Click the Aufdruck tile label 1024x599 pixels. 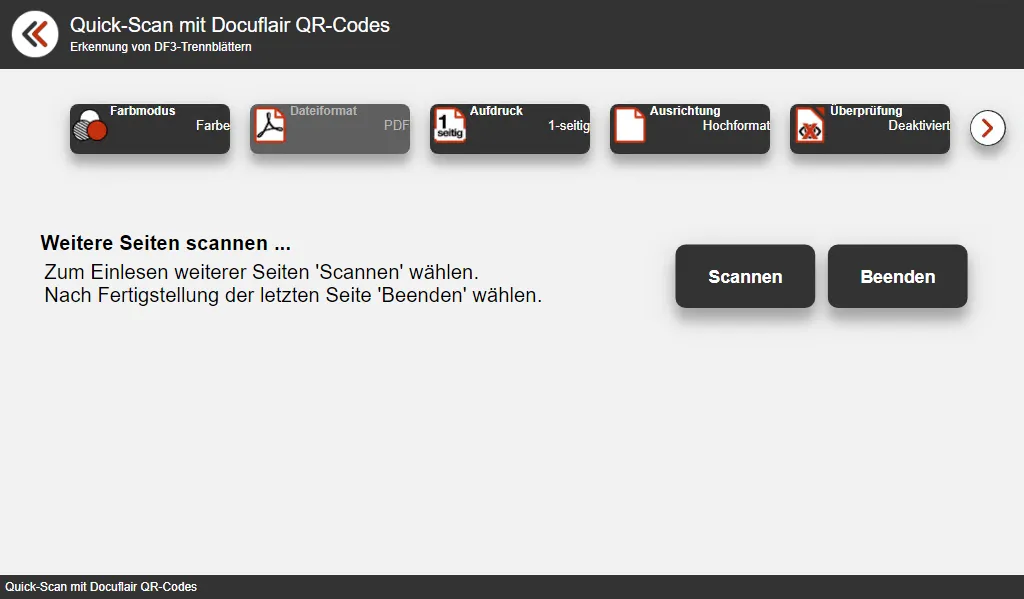click(496, 111)
